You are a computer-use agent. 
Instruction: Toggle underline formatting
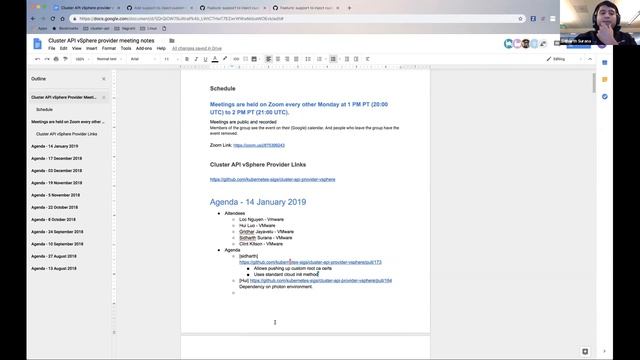205,59
